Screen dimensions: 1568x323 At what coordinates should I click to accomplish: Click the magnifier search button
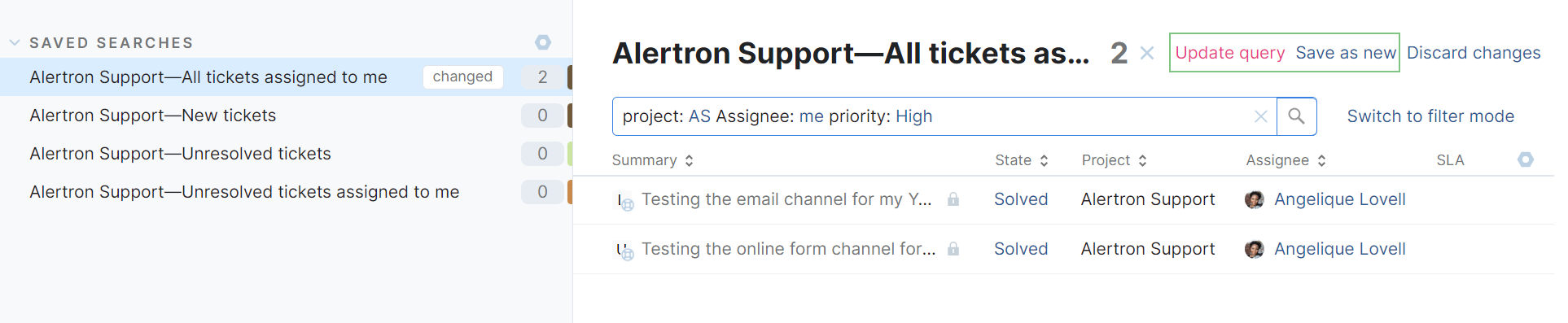click(1296, 116)
